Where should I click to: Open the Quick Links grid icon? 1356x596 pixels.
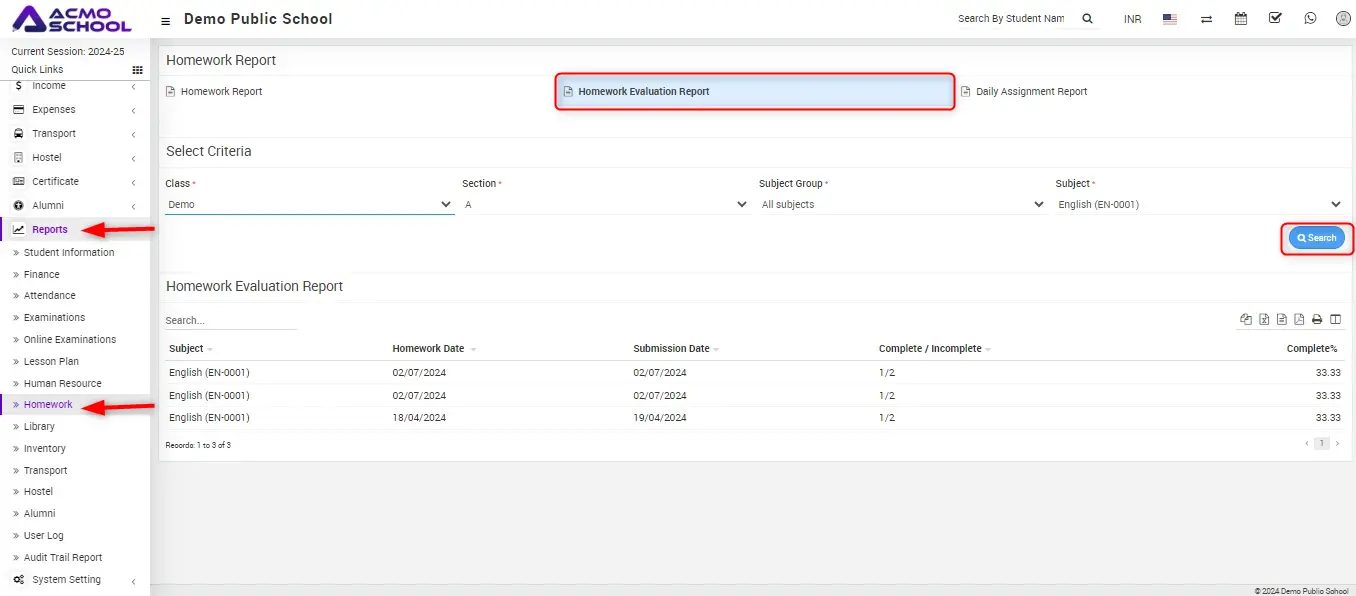137,70
